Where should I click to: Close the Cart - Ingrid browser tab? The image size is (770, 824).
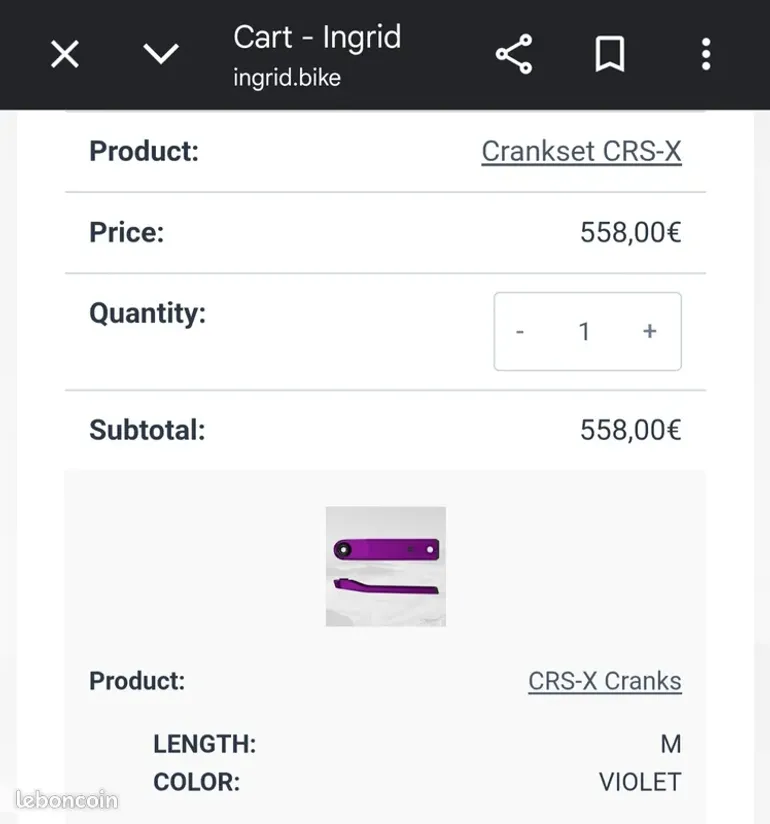[x=65, y=54]
